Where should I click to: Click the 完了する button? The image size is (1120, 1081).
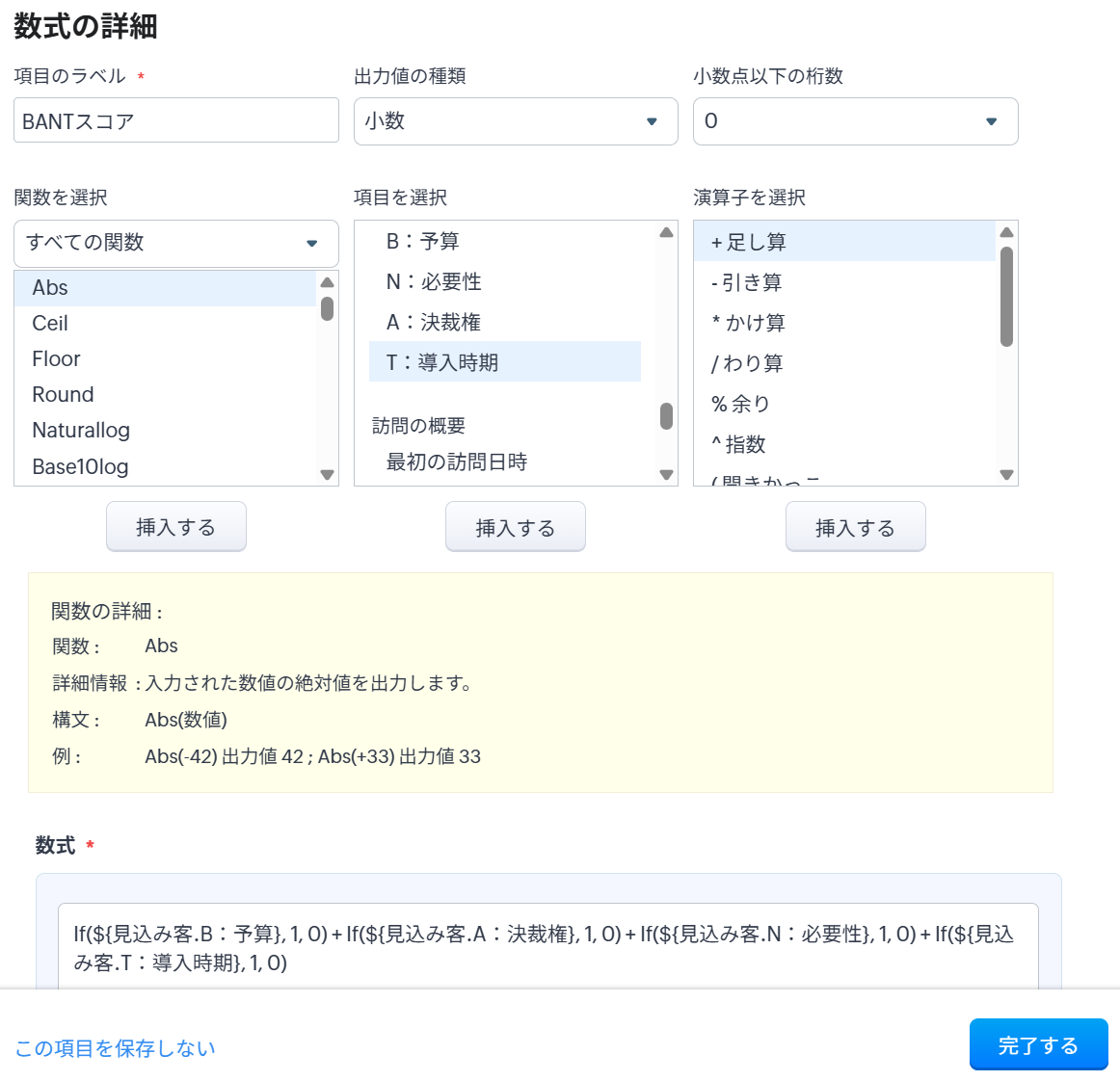[x=1038, y=1045]
